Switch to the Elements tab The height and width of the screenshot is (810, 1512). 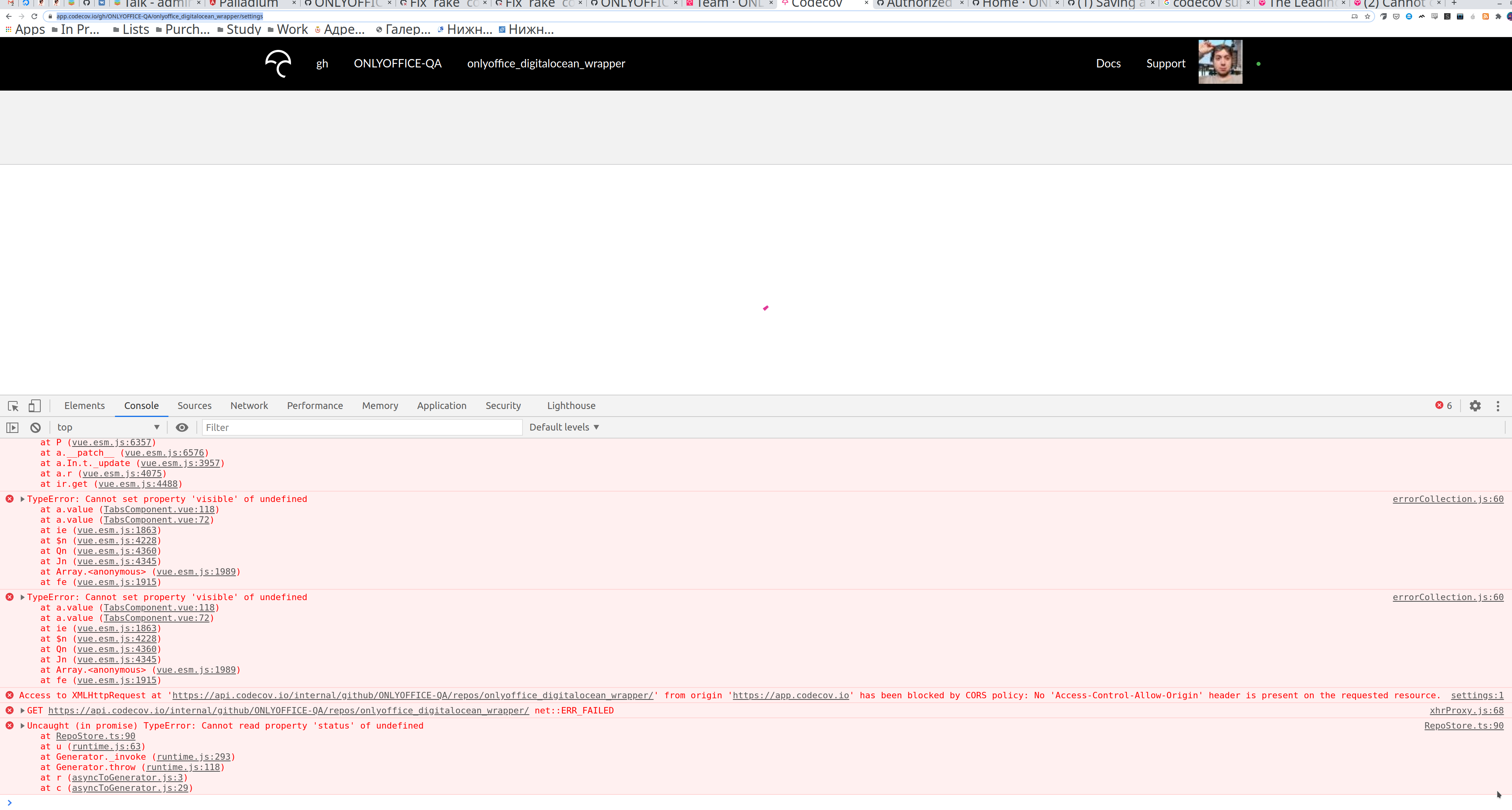point(85,405)
